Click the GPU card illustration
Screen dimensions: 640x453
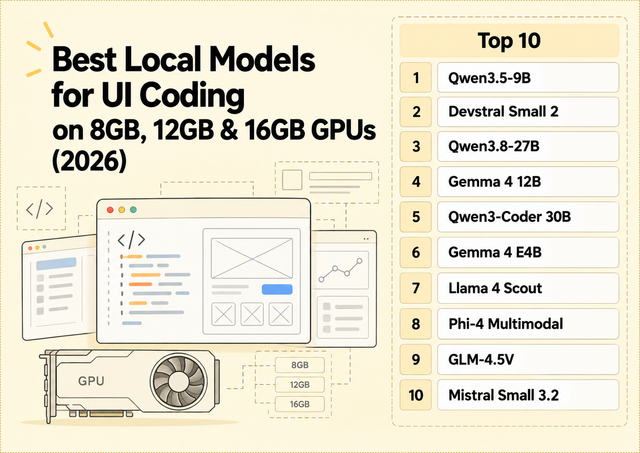130,385
